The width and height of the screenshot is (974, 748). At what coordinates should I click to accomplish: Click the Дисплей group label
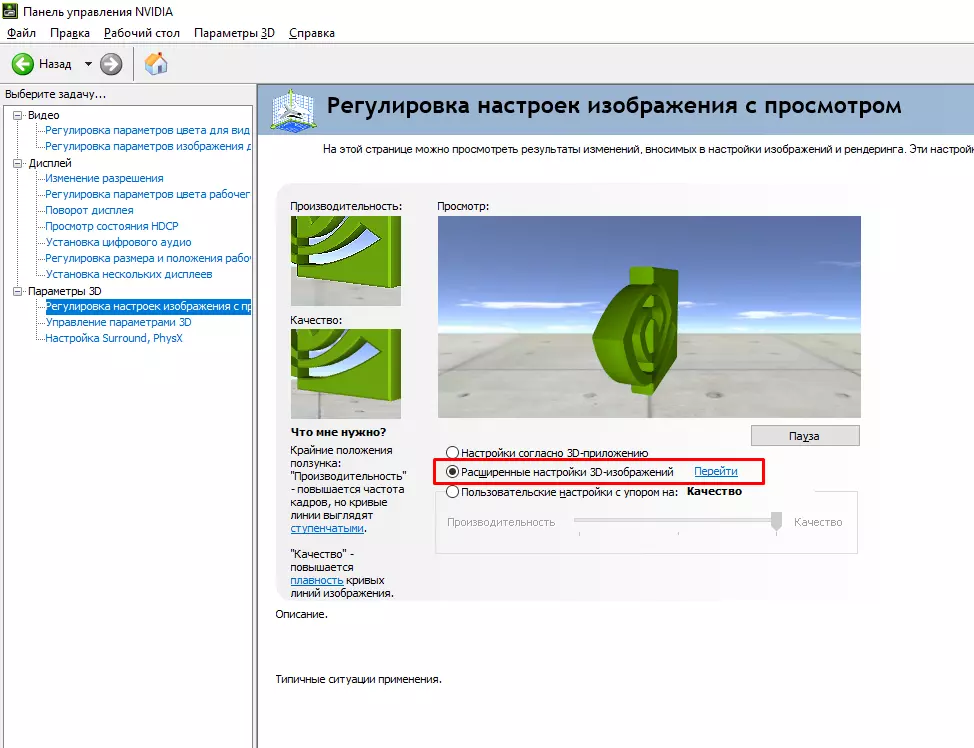[x=50, y=163]
